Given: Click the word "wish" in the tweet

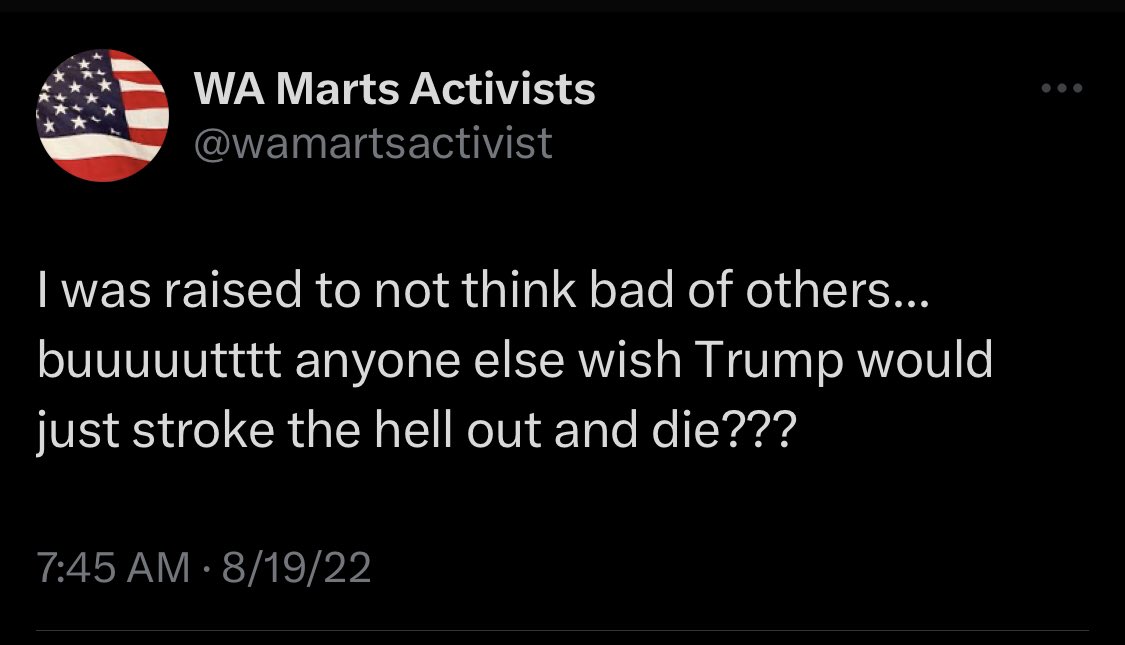Looking at the screenshot, I should (627, 359).
